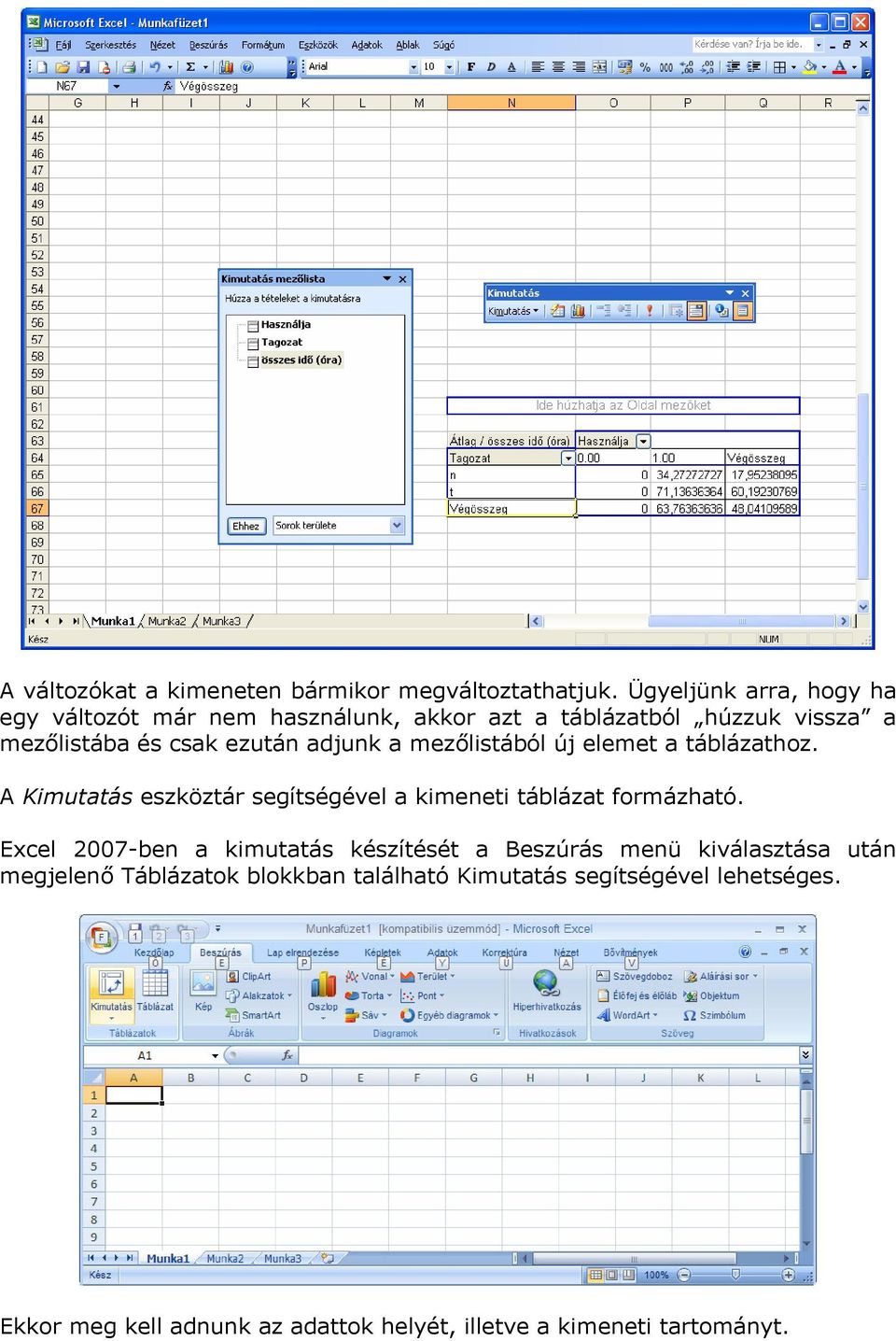Screen dimensions: 896x1341
Task: Click the New workbook icon in Excel 2003 toolbar
Action: (x=42, y=67)
